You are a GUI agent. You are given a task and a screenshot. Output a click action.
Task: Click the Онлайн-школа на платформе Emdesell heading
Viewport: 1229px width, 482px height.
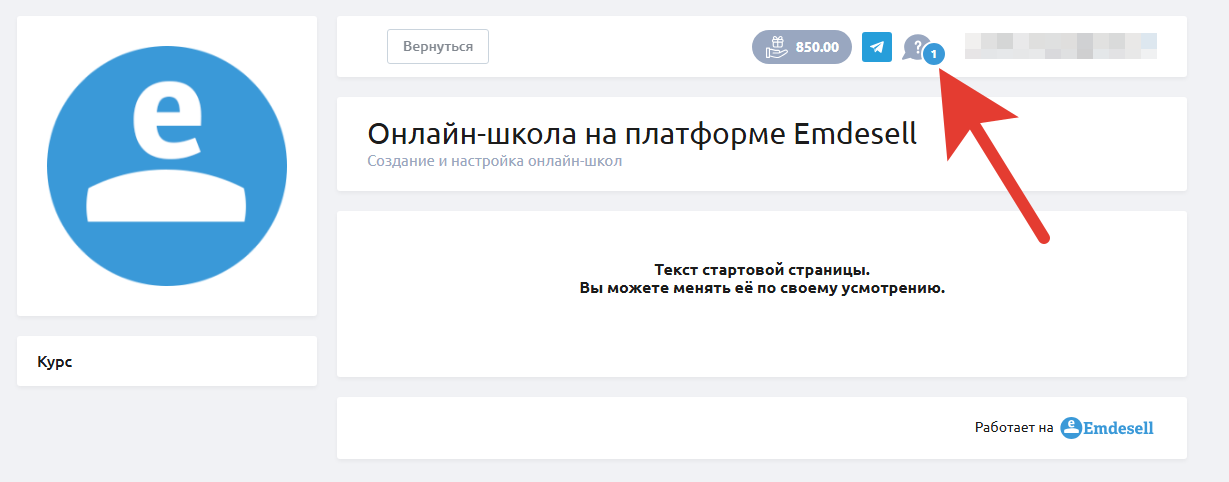[641, 134]
